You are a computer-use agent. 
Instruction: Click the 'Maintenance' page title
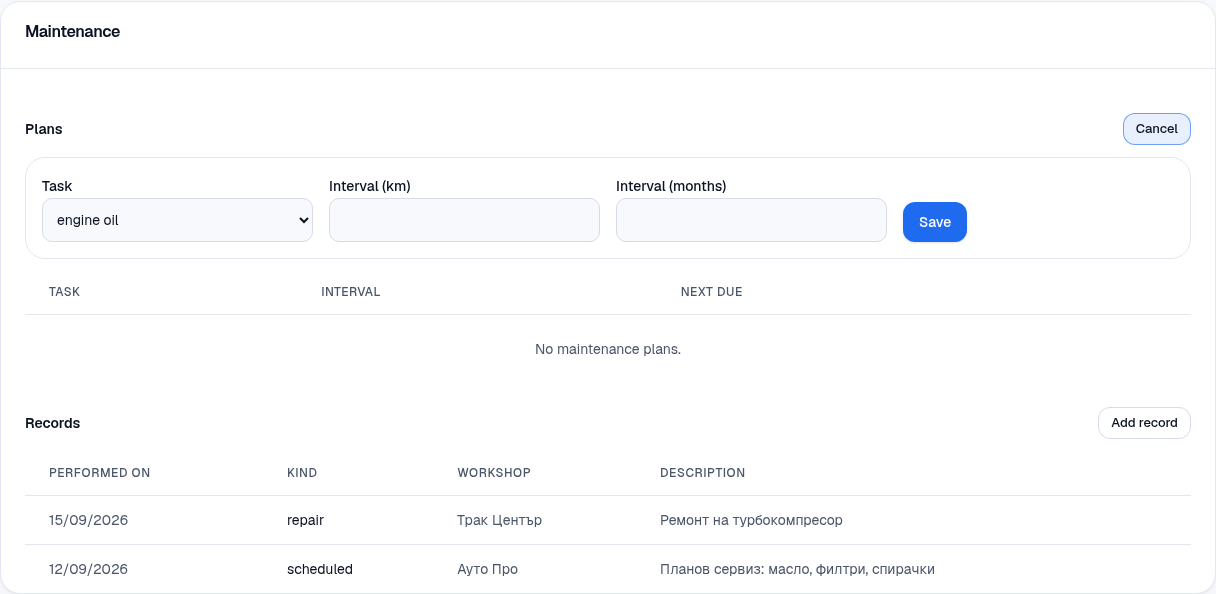73,32
